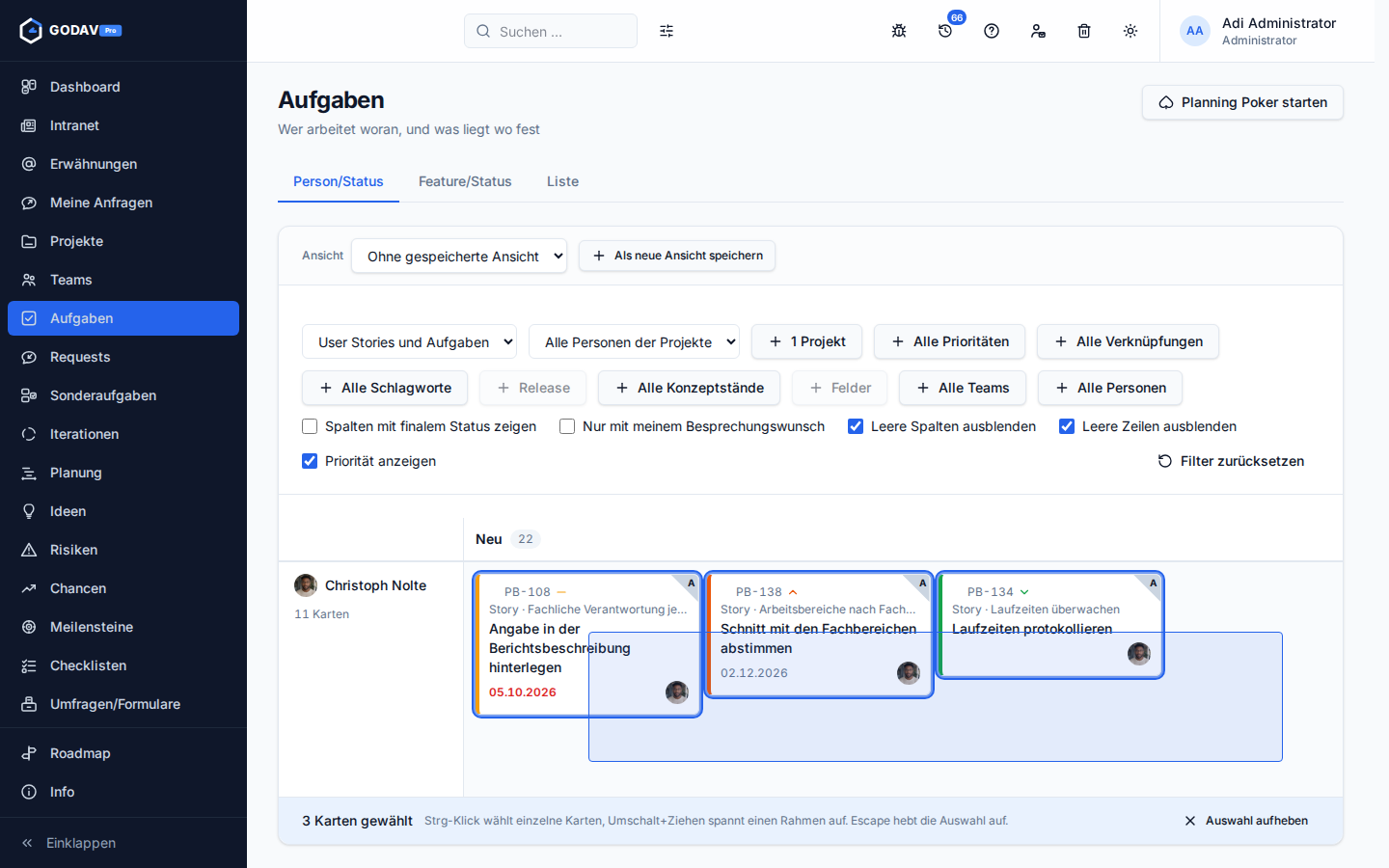
Task: Start Planning Poker
Action: pyautogui.click(x=1242, y=102)
